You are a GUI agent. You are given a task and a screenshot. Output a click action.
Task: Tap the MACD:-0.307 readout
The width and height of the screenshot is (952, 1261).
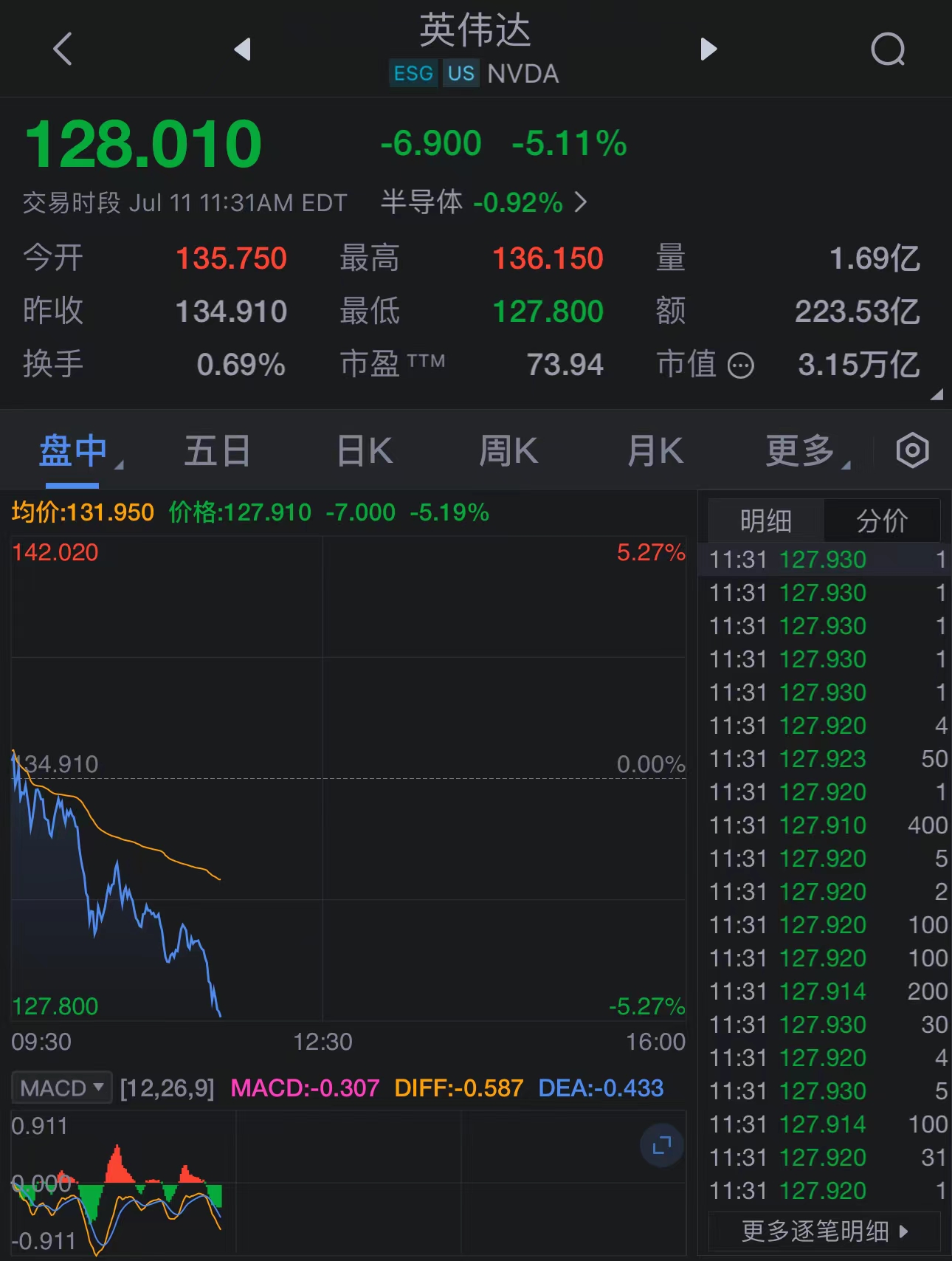point(305,1088)
